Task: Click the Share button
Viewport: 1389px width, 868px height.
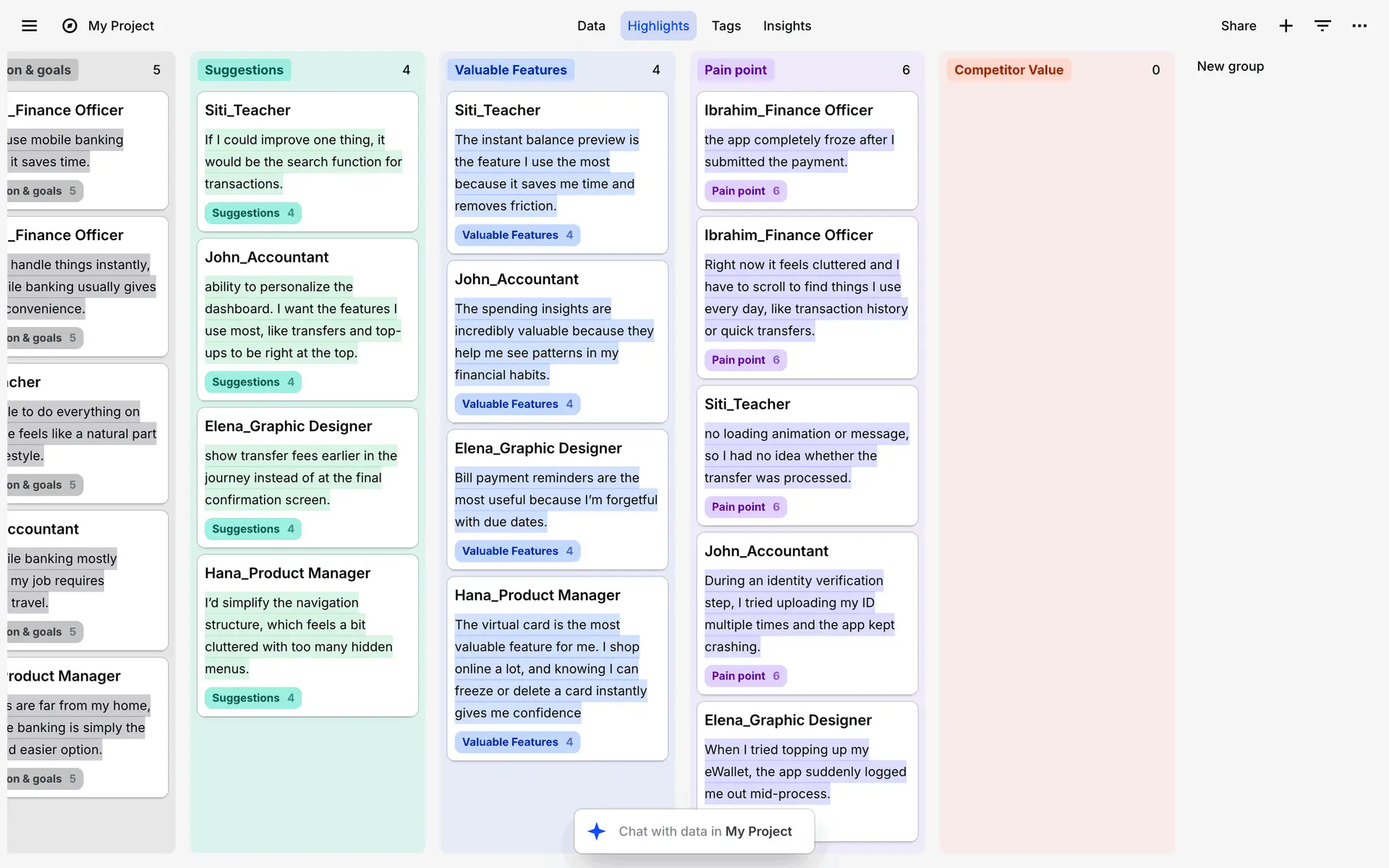Action: (x=1238, y=26)
